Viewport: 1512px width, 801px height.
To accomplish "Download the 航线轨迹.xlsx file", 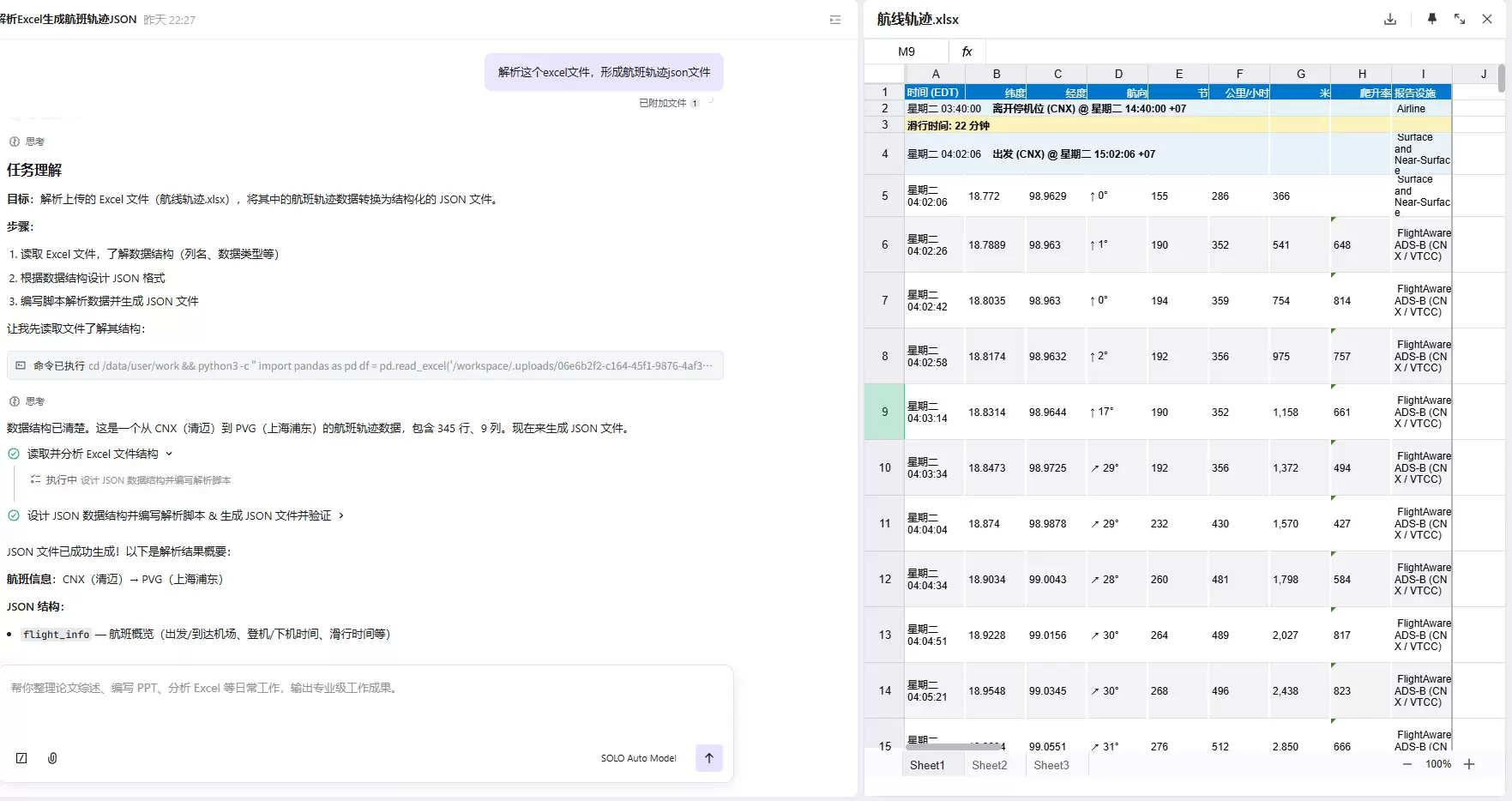I will coord(1390,19).
